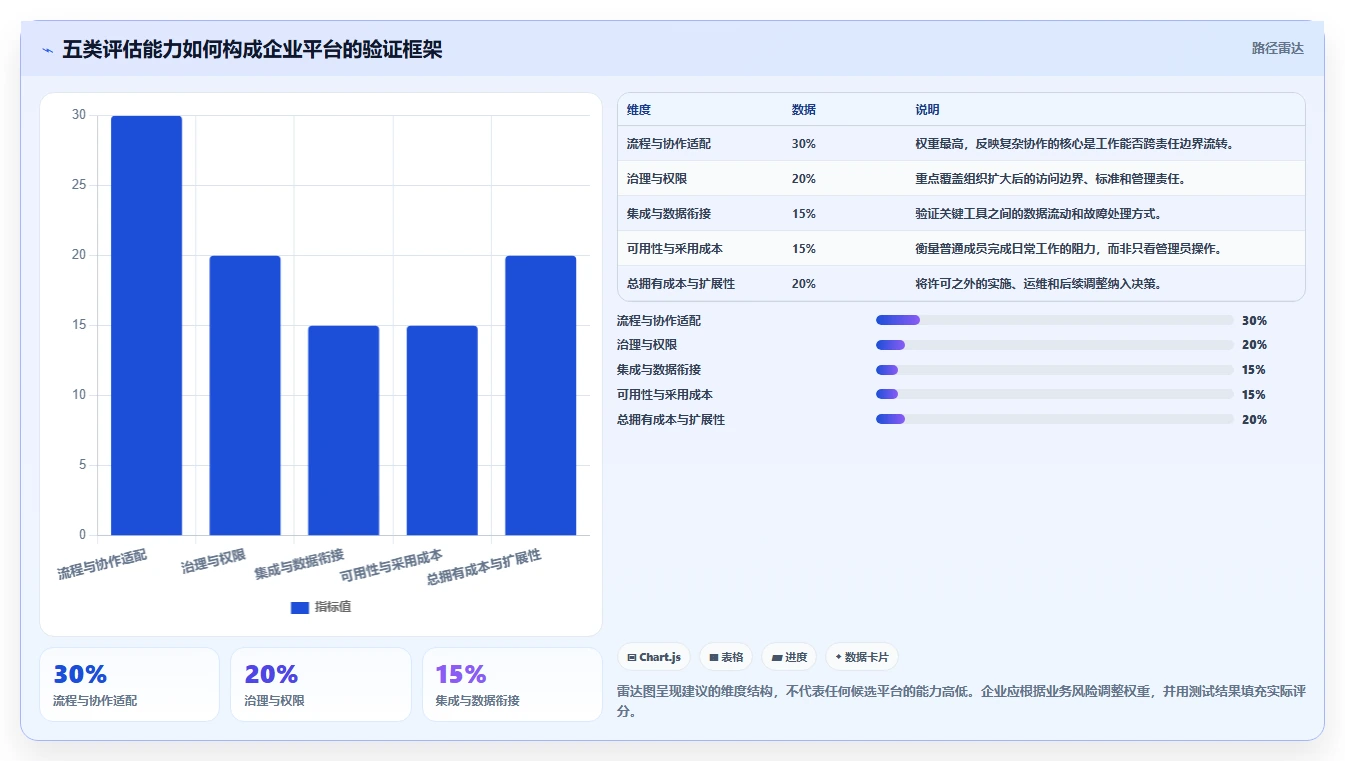Click the sparkle icon on 数据卡片 chip

tap(838, 657)
